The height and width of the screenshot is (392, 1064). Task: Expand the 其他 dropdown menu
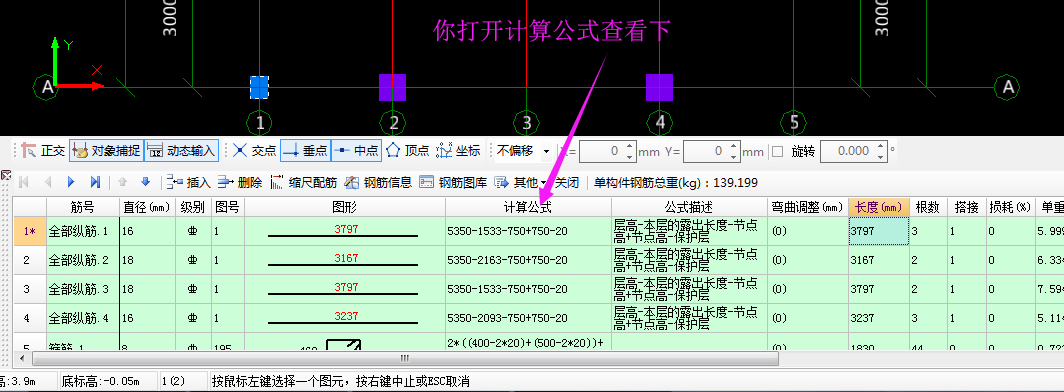pos(520,182)
